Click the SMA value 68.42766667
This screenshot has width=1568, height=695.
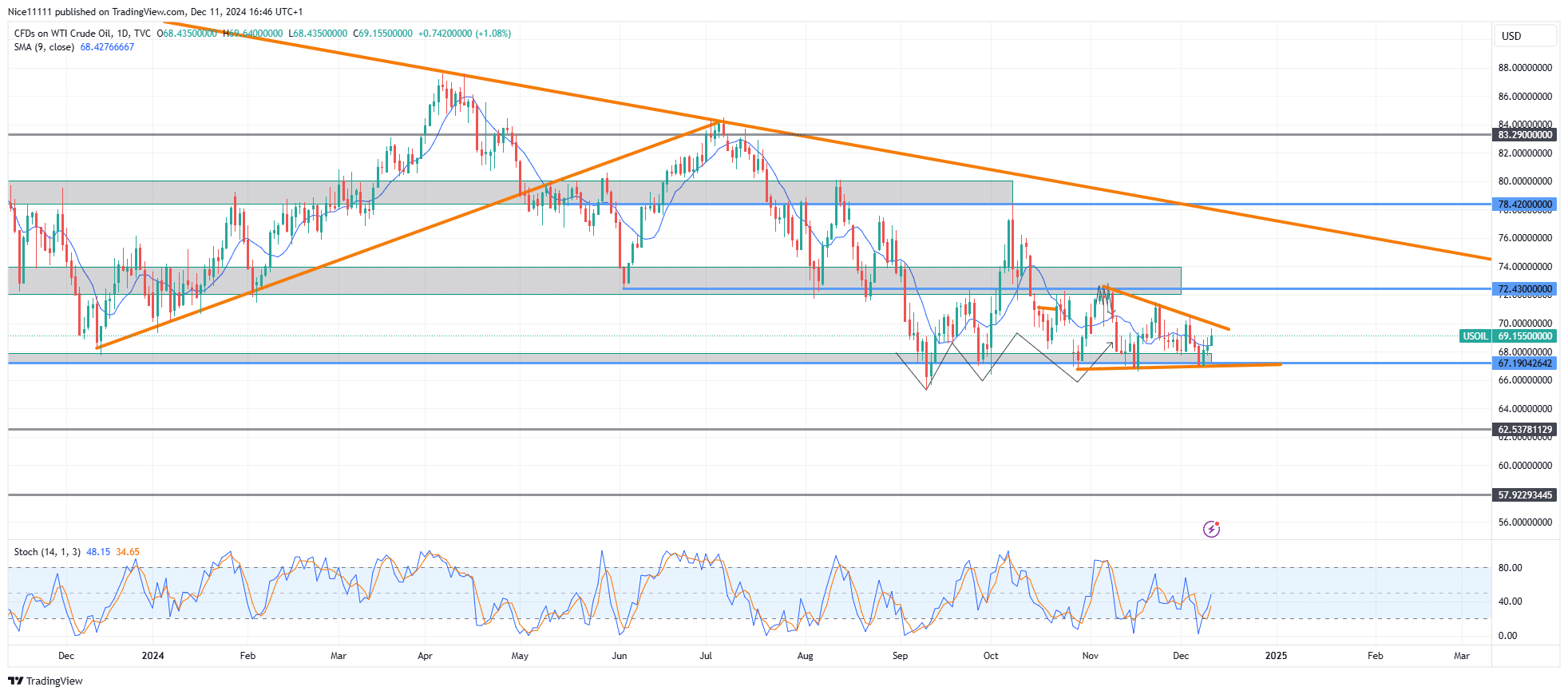tap(107, 47)
